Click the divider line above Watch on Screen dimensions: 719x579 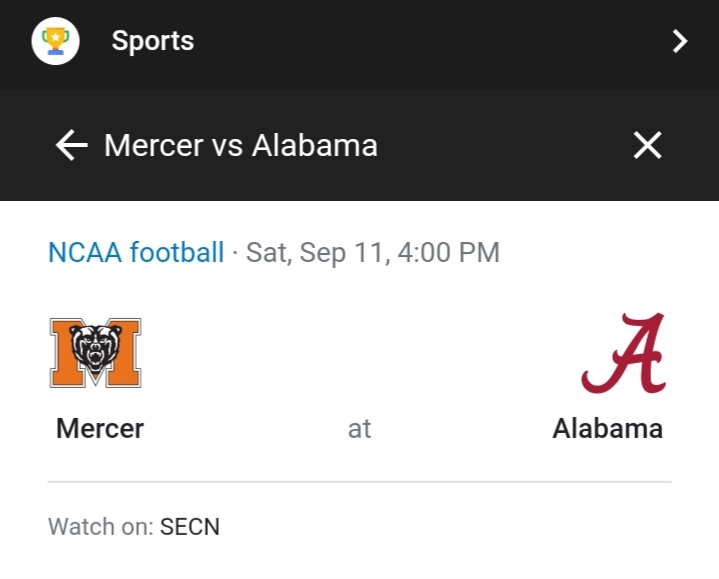coord(359,482)
